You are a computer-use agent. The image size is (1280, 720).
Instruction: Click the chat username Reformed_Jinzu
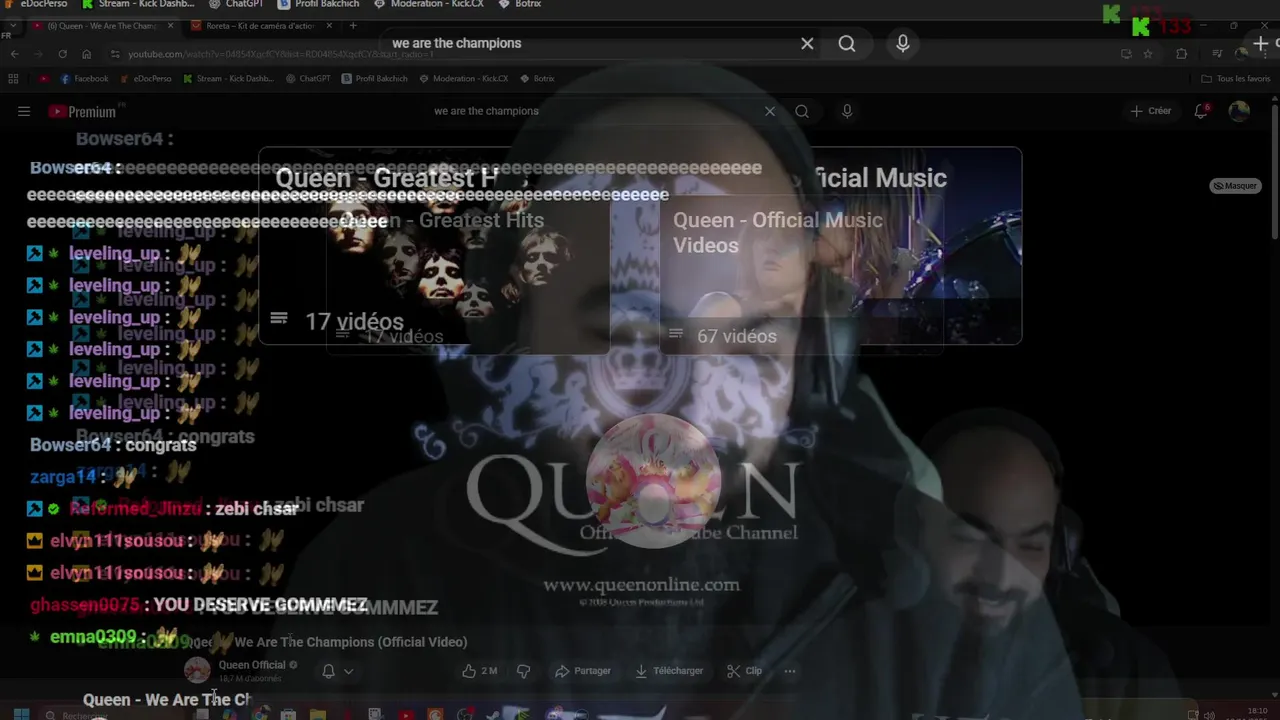click(x=135, y=509)
